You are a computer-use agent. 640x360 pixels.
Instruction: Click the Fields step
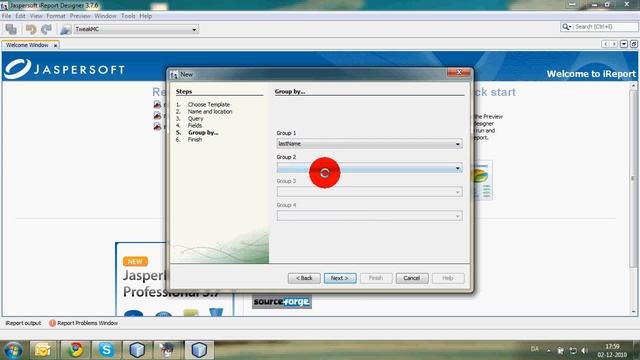(x=195, y=125)
